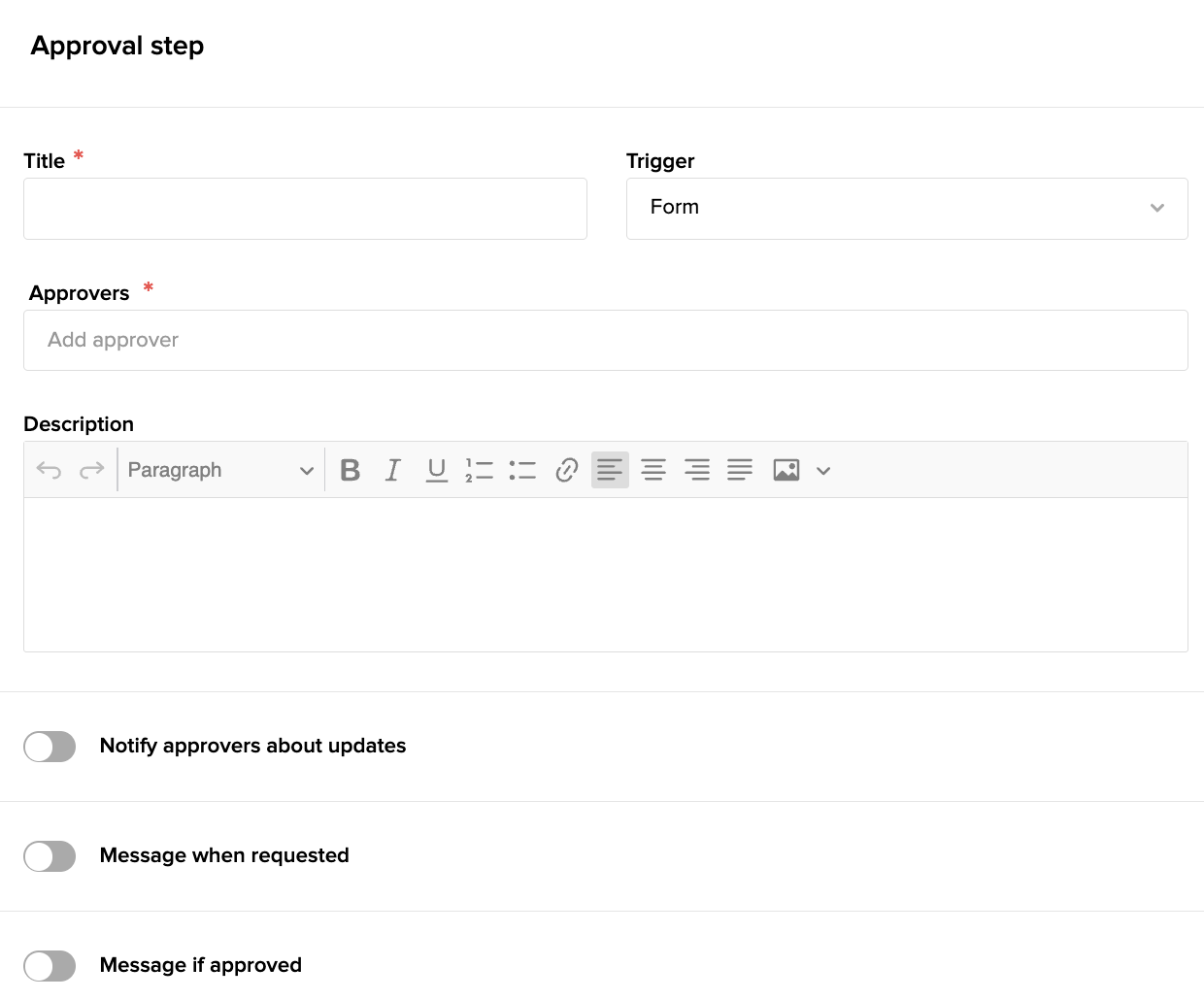Undo the last description edit
The height and width of the screenshot is (1000, 1204).
49,471
